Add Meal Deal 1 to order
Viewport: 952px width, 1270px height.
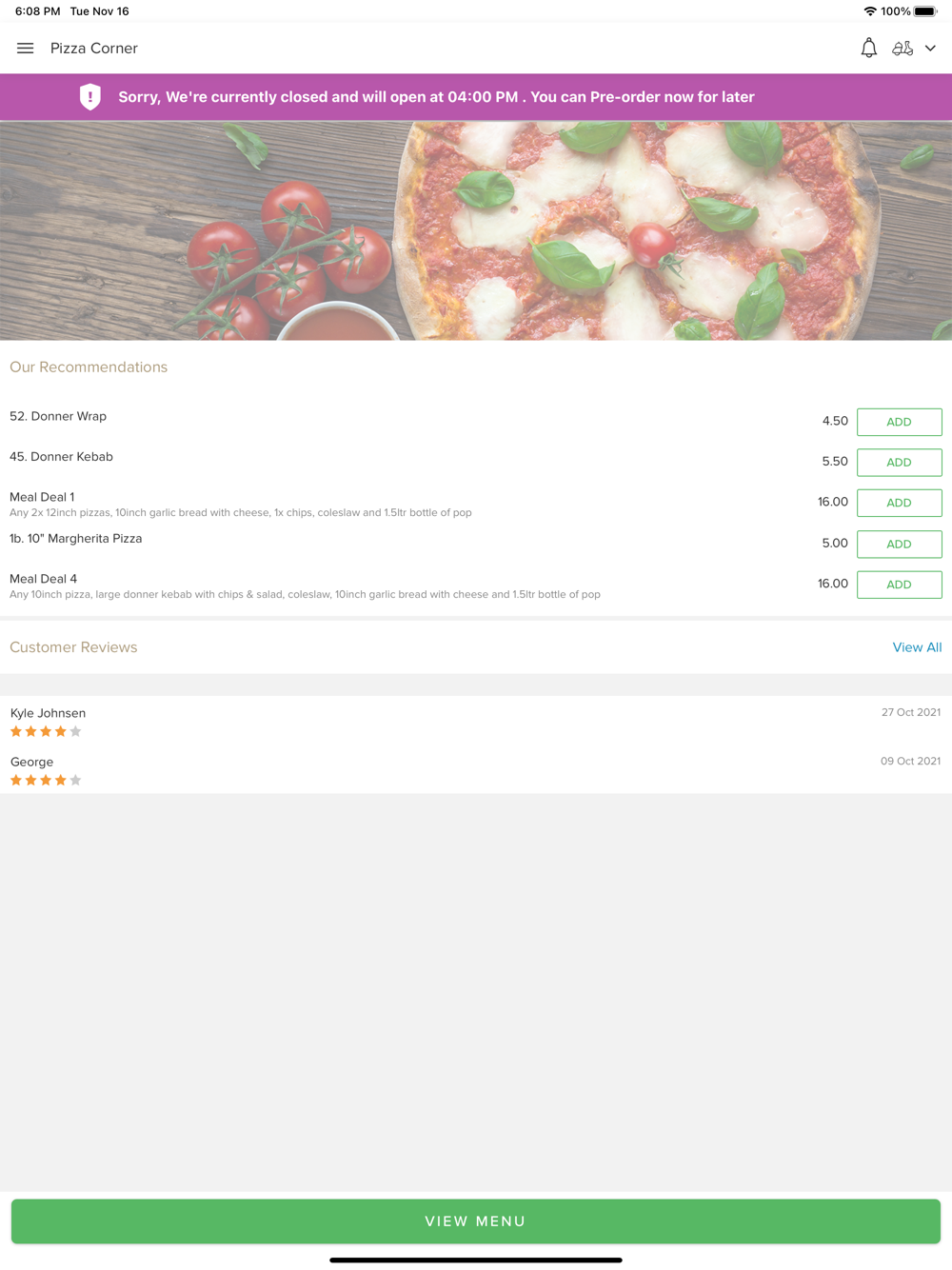click(899, 503)
